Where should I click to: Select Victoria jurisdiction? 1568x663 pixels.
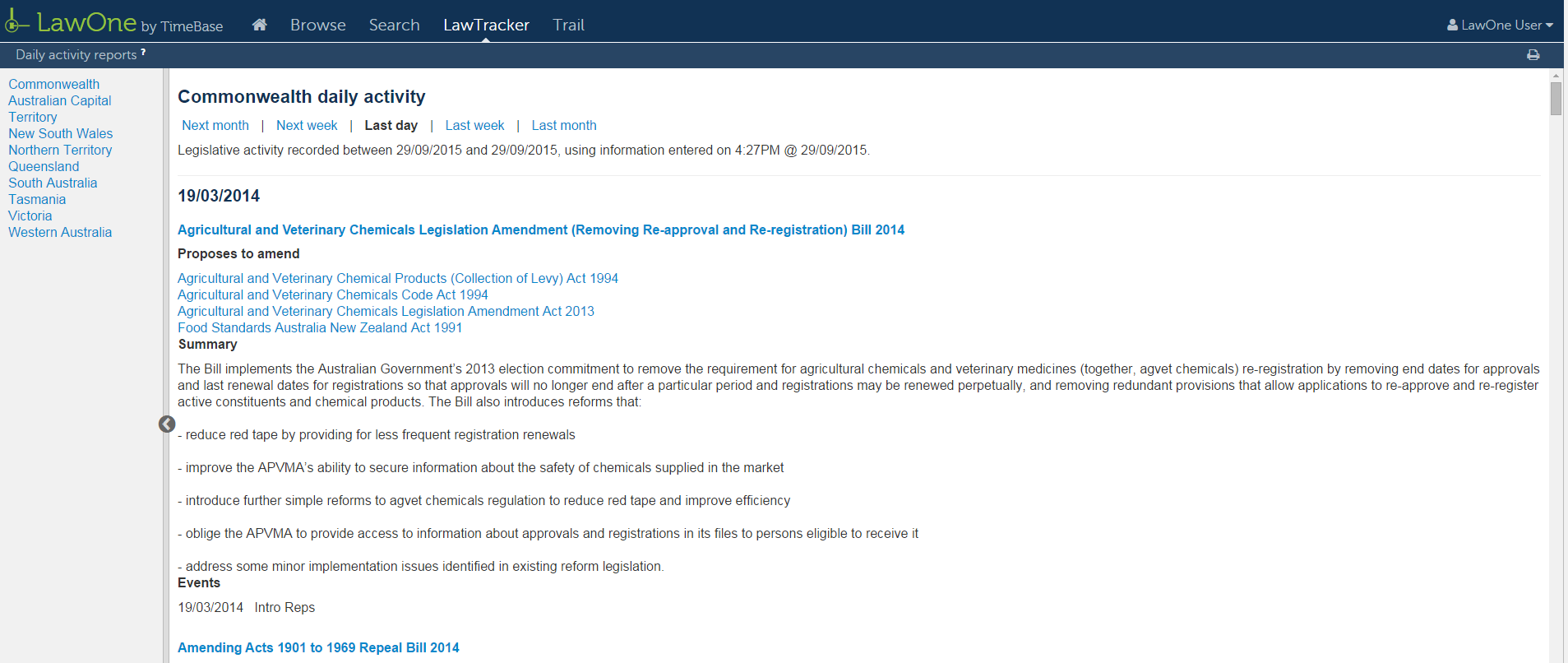[30, 216]
